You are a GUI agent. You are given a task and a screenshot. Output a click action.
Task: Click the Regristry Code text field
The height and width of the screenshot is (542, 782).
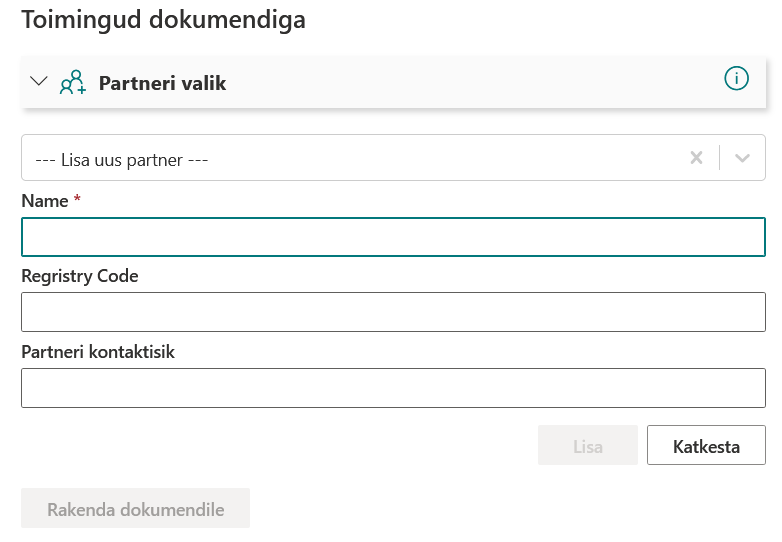pos(393,312)
